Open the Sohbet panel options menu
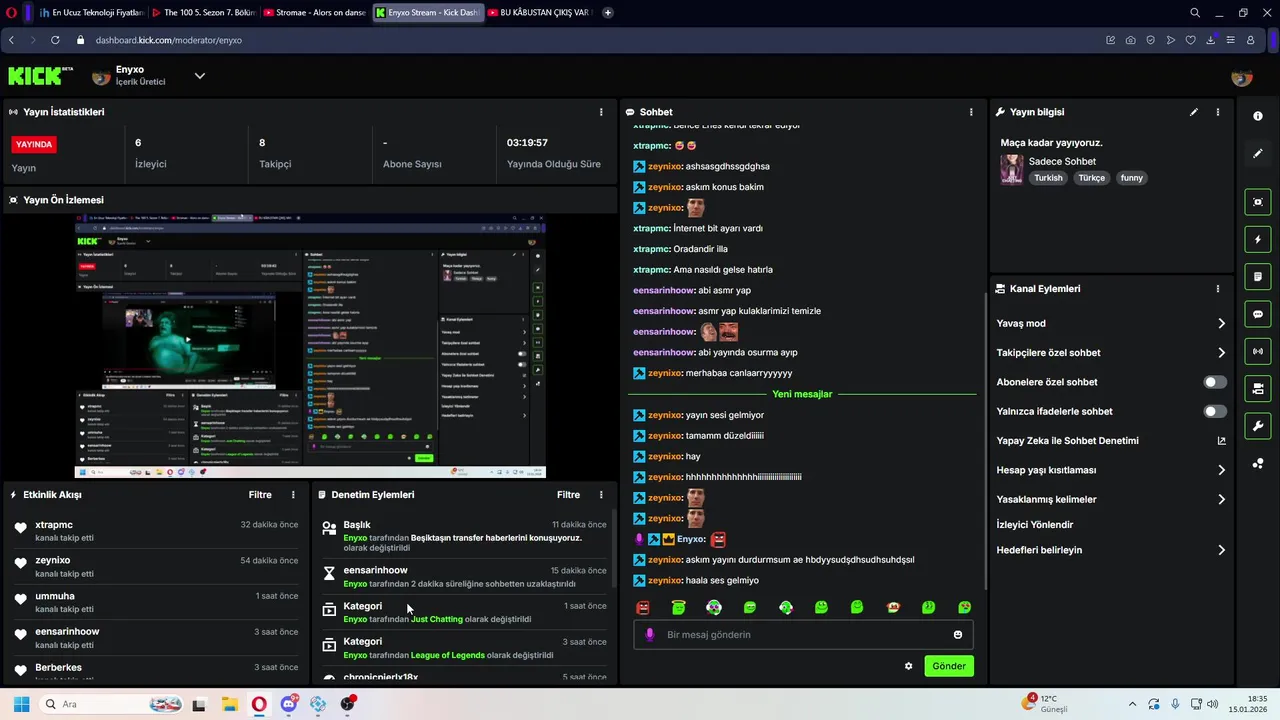 point(970,112)
